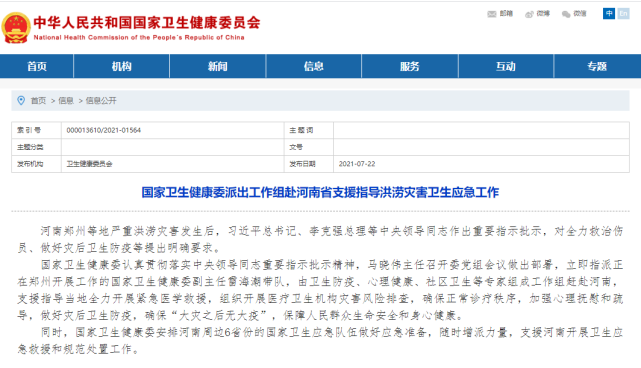This screenshot has width=641, height=368.
Task: Switch language to English En
Action: (623, 13)
